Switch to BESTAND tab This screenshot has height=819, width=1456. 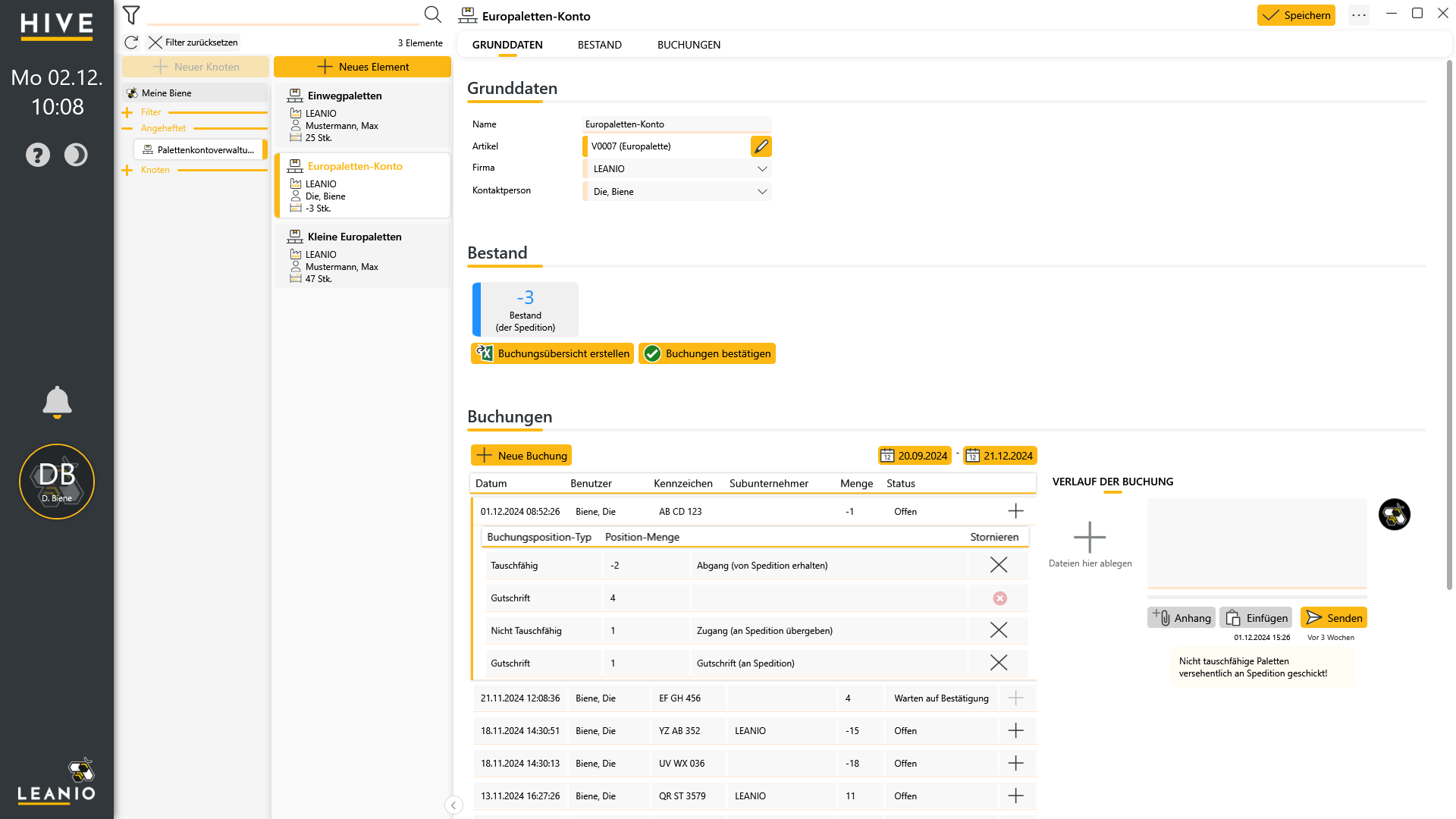pos(600,45)
